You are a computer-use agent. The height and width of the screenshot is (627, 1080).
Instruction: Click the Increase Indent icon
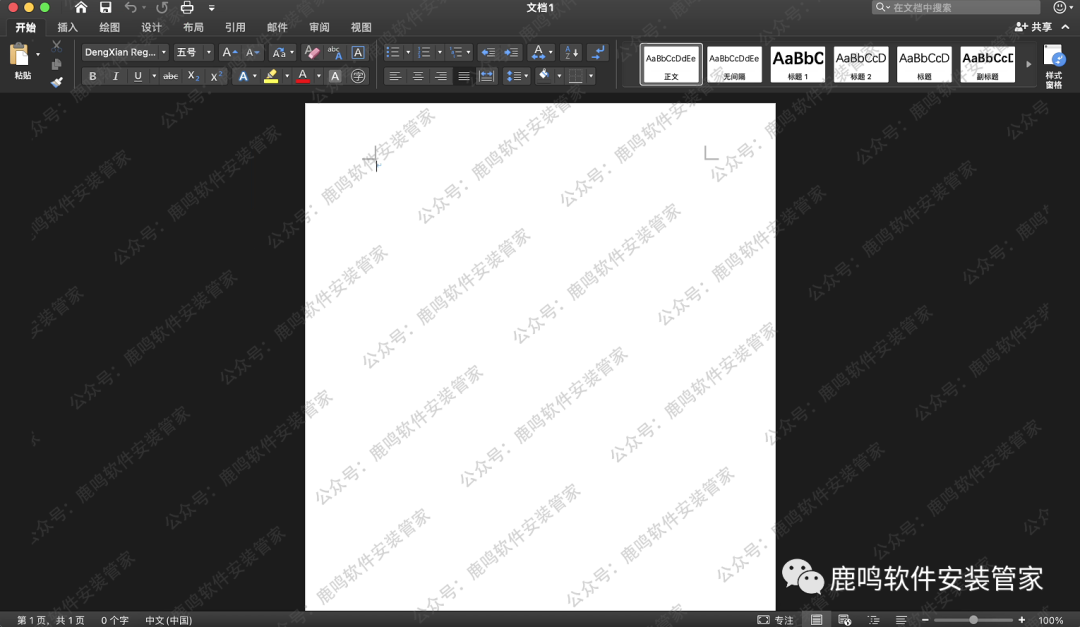[x=511, y=52]
